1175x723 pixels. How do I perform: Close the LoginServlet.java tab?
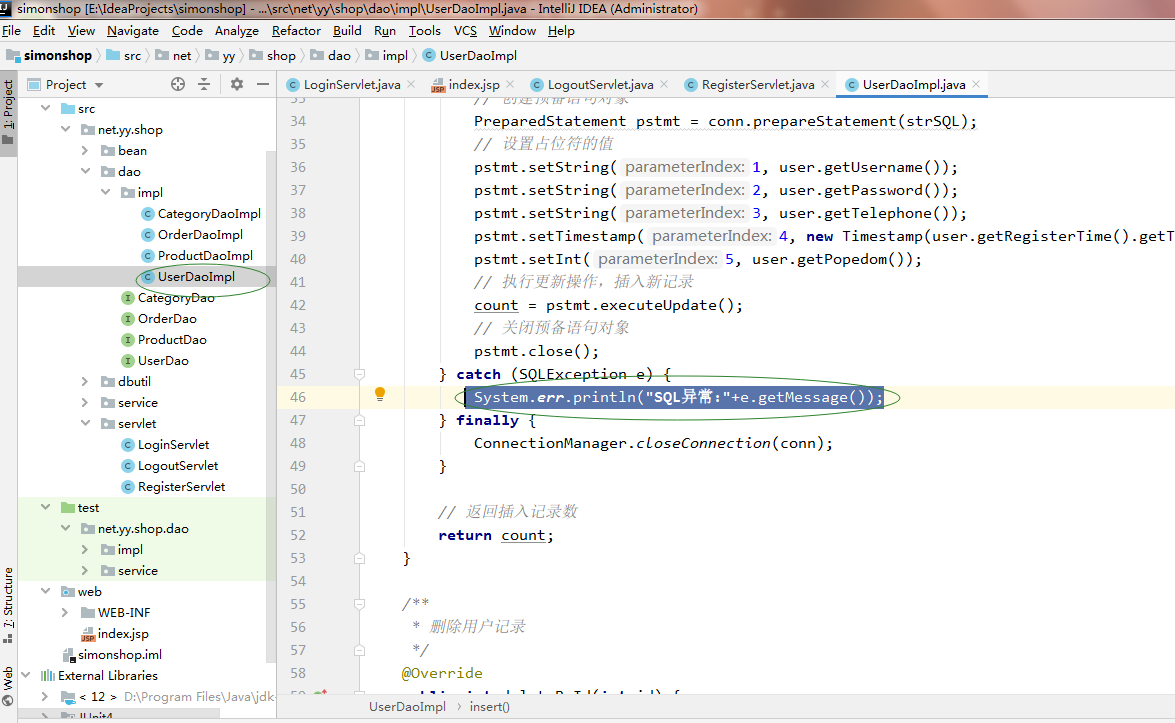pos(411,85)
